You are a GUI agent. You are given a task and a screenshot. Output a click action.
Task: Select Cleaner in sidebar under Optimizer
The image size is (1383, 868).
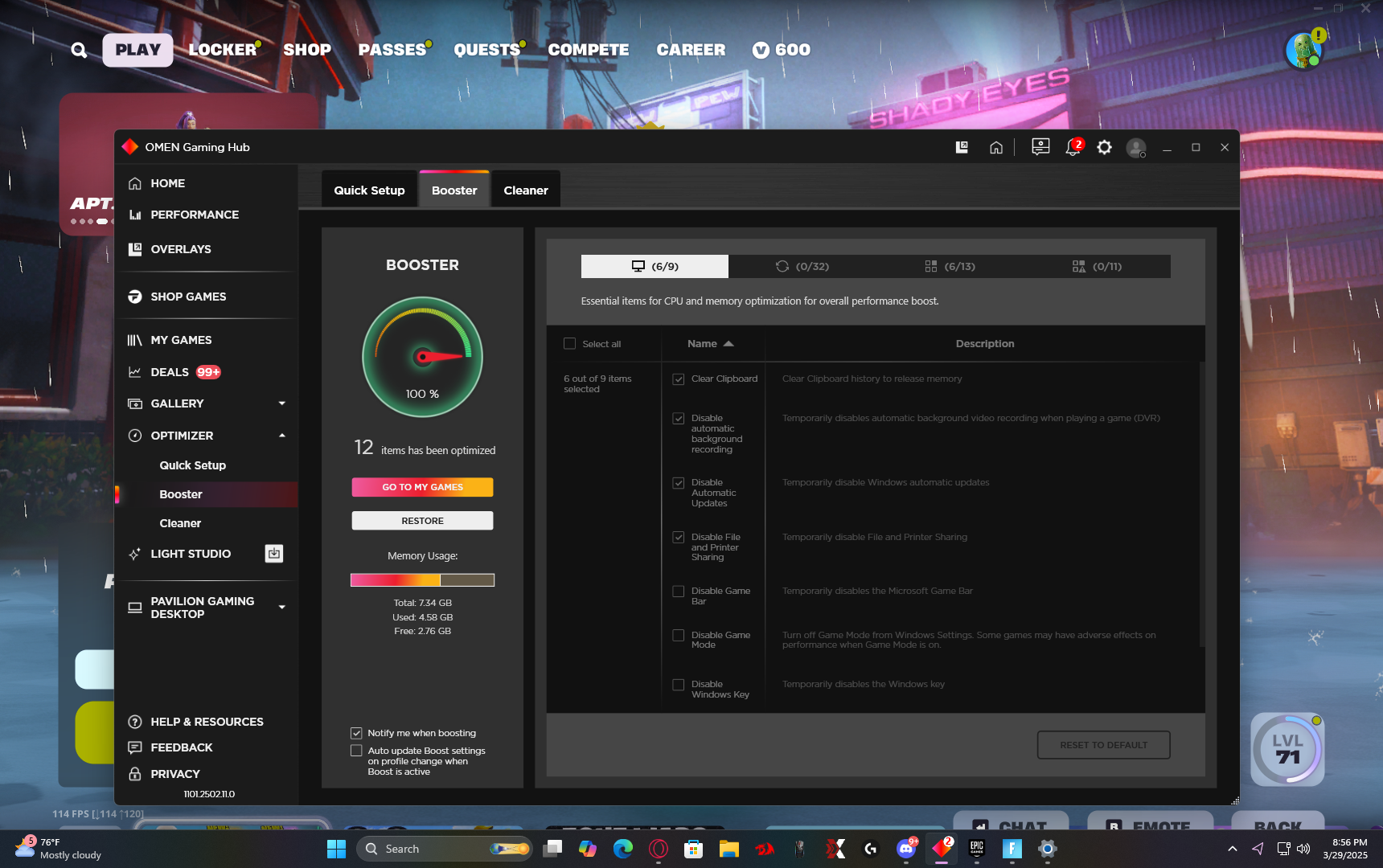pos(180,523)
